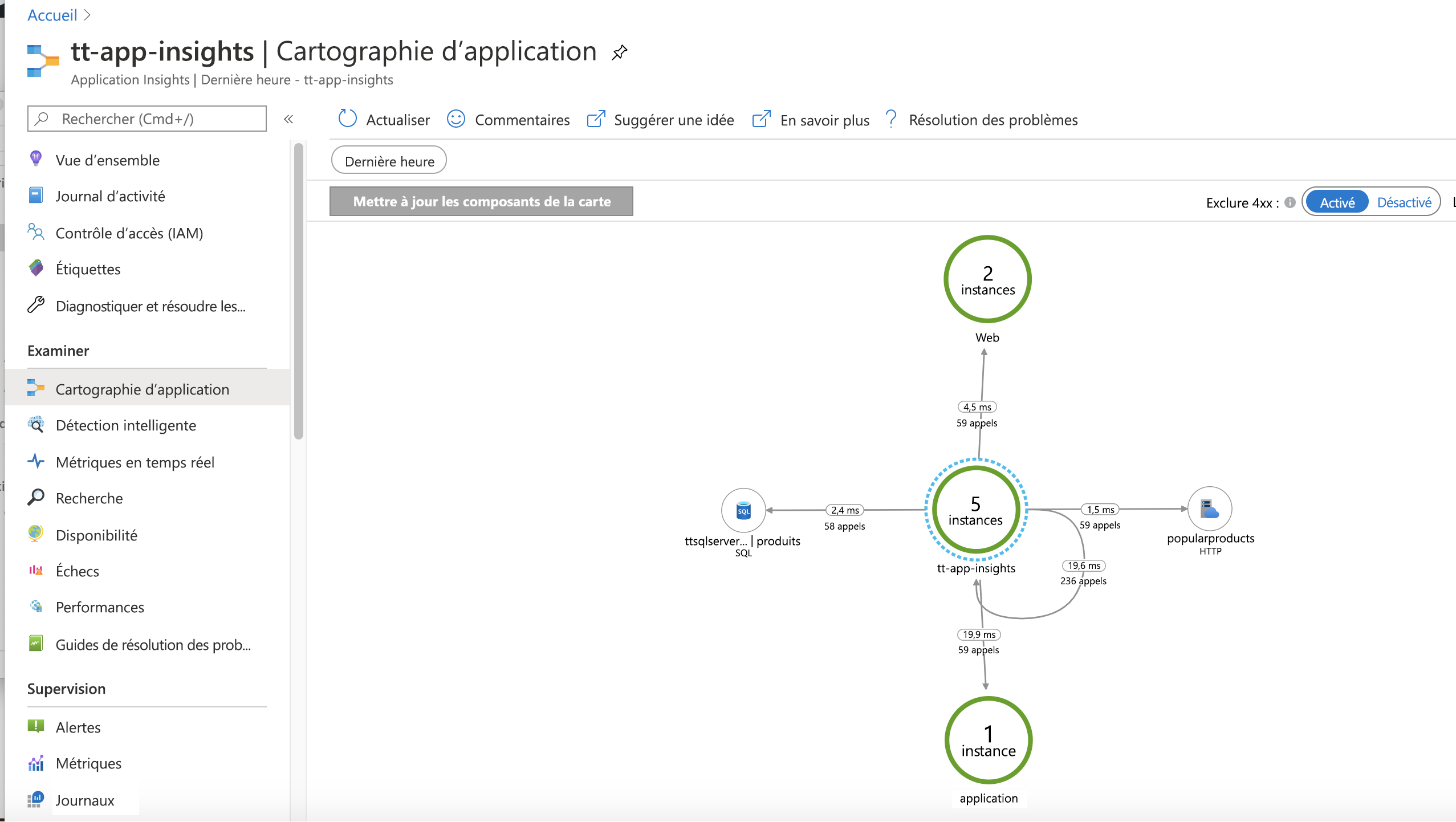Screen dimensions: 1456x822
Task: Click the Suggérer une idée external link icon
Action: [596, 119]
